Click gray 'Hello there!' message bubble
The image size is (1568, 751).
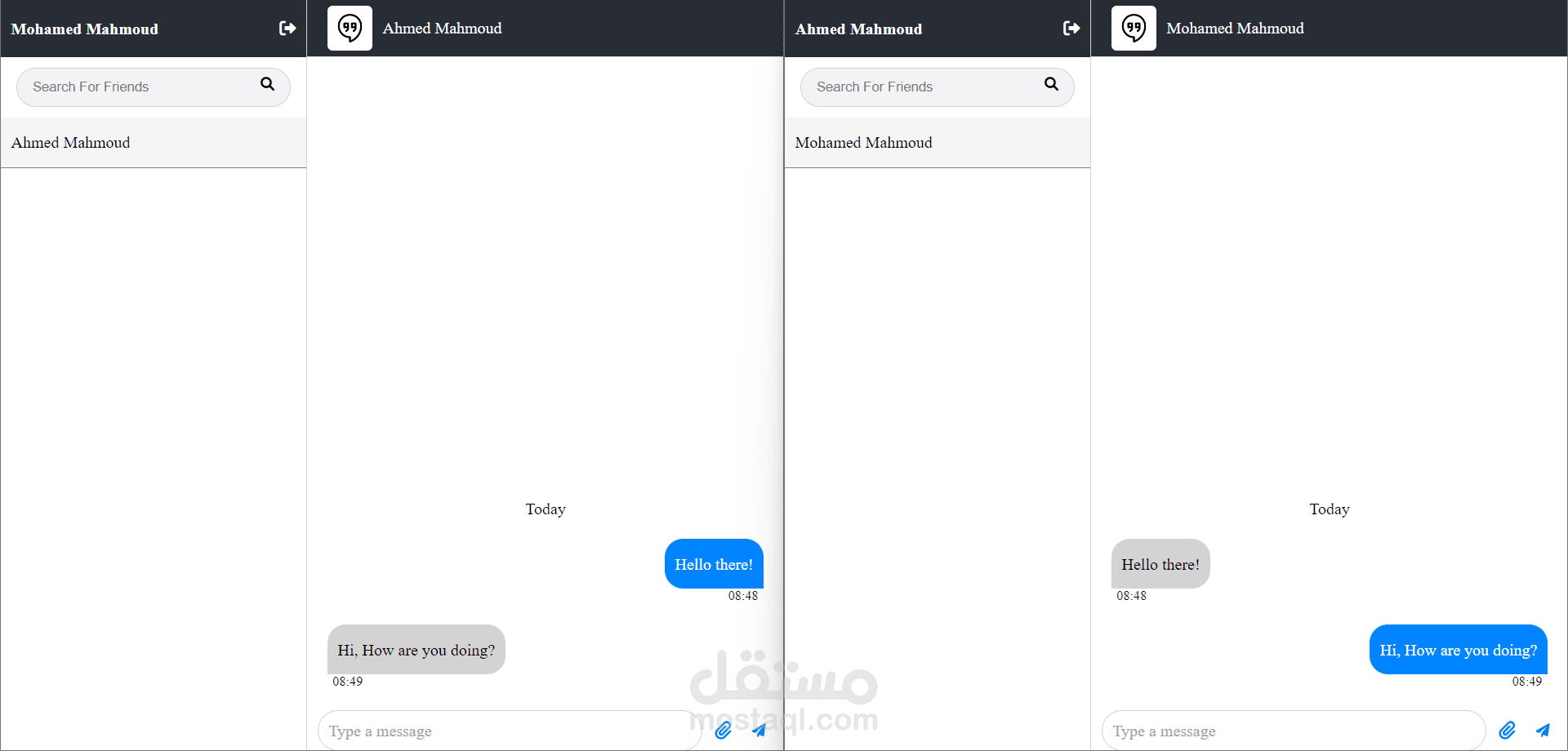click(x=1160, y=563)
